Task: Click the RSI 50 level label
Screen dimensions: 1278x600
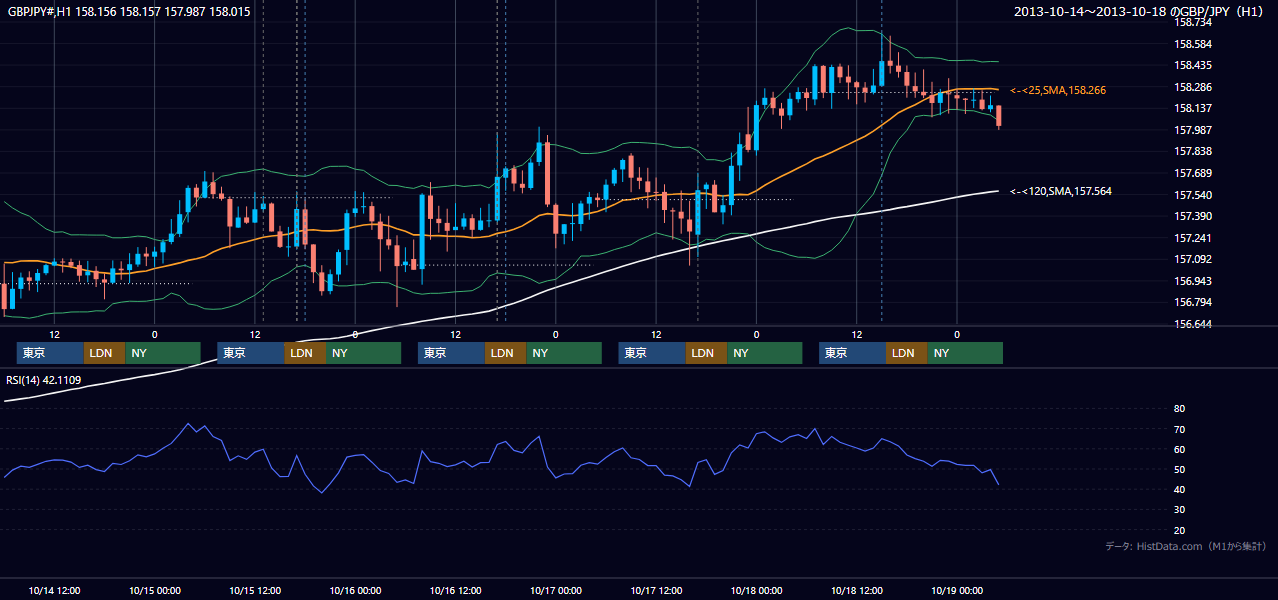Action: (x=1179, y=469)
